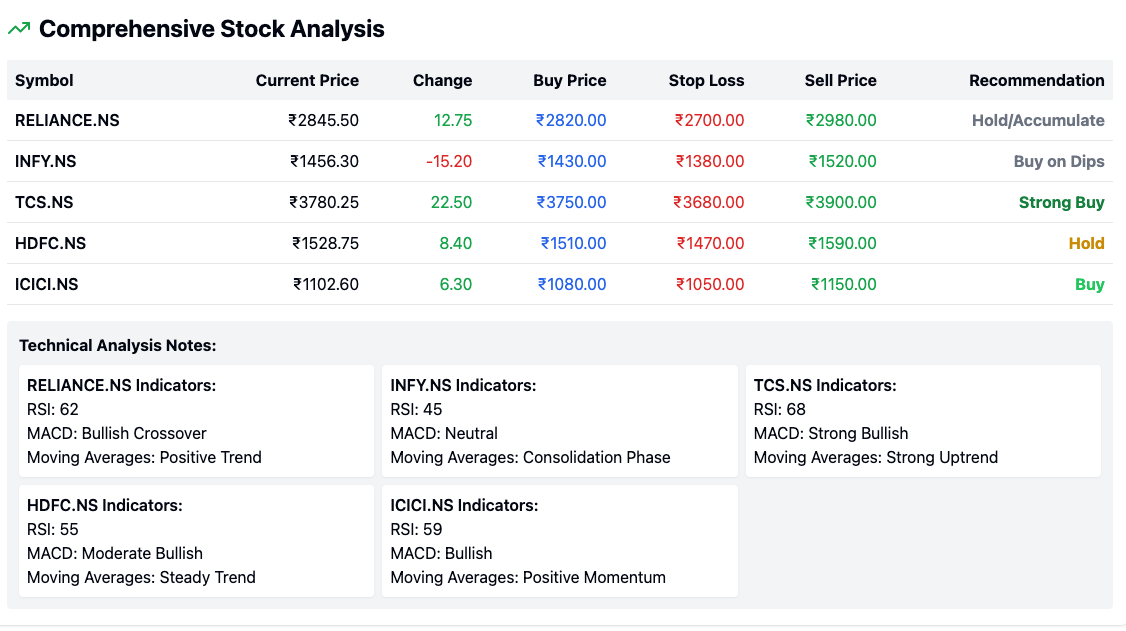The image size is (1126, 631).
Task: Click the ICICI.NS symbol in table
Action: point(46,284)
